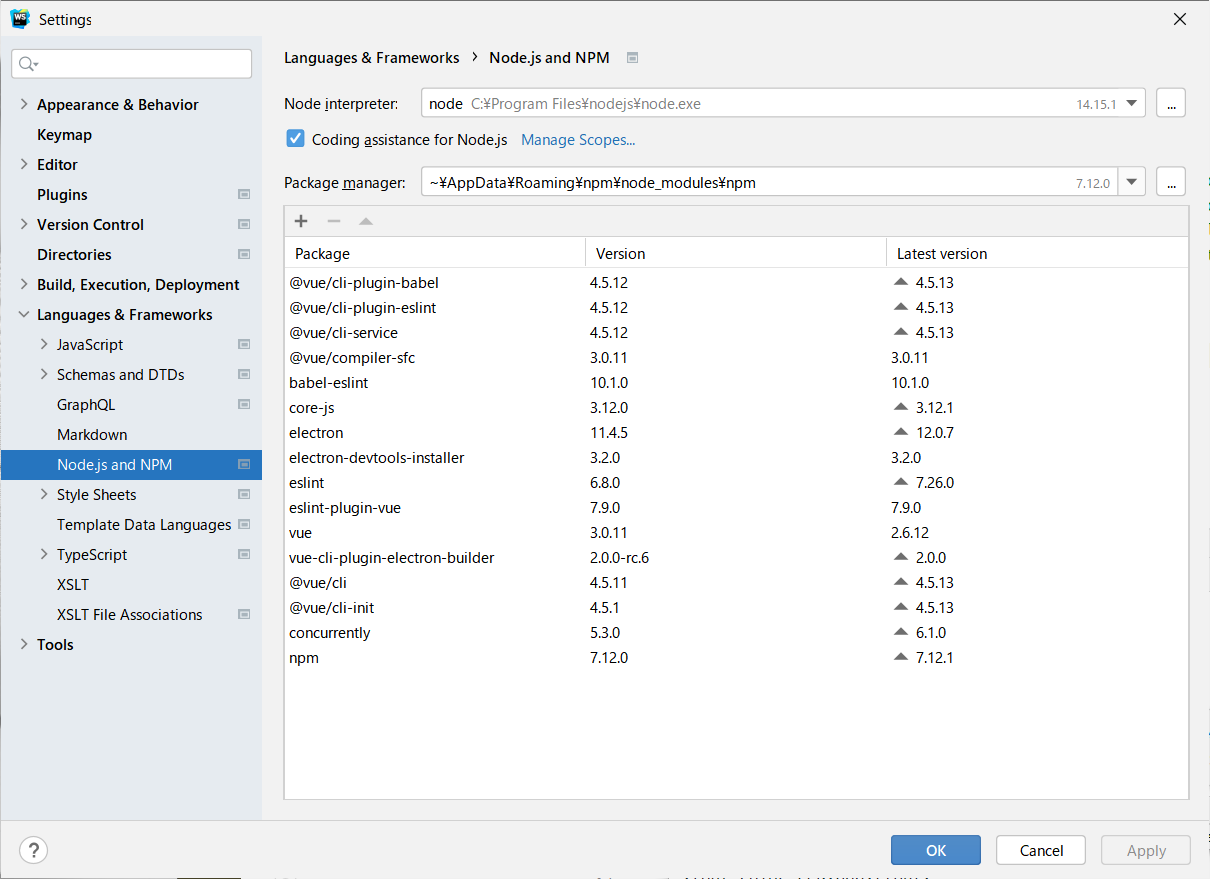This screenshot has height=879, width=1210.
Task: Click update arrow for concurrently 6.1.0
Action: [x=901, y=632]
